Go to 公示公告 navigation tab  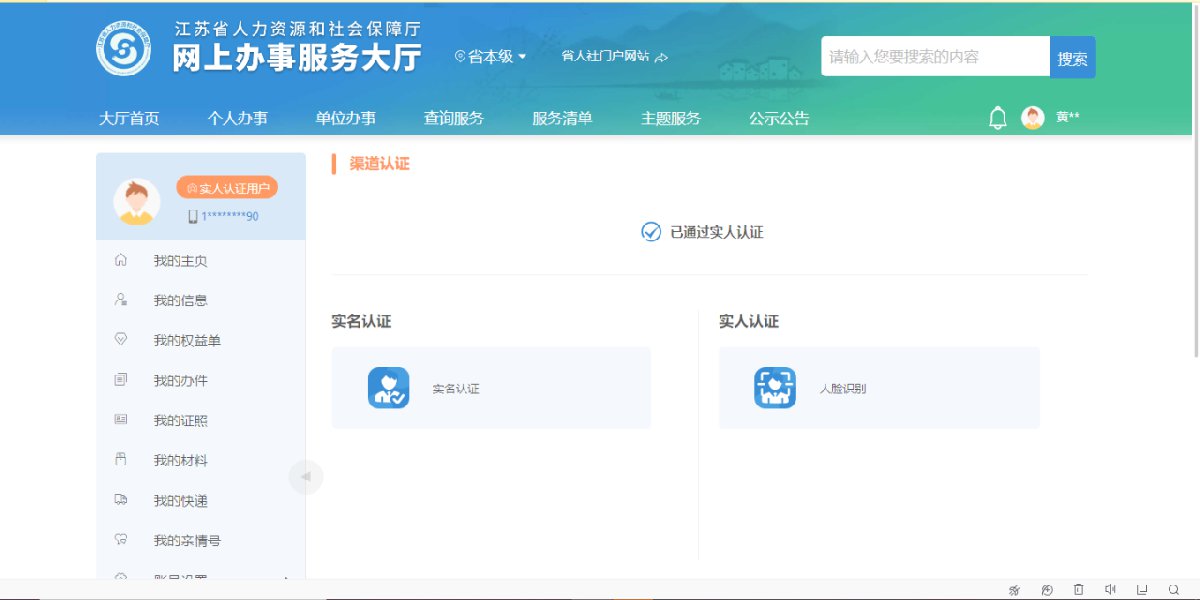point(779,118)
